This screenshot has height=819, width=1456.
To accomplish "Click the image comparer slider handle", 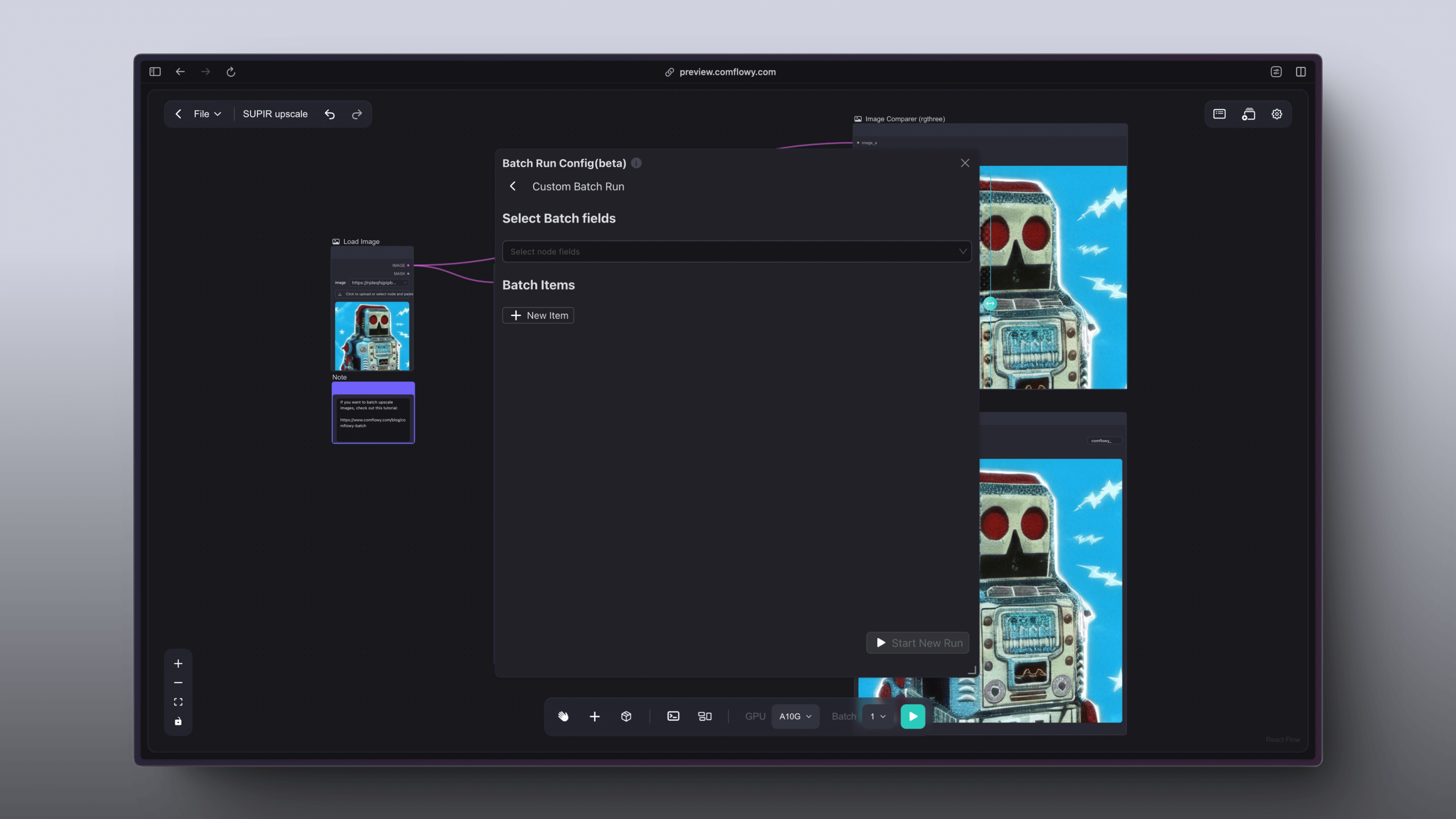I will point(990,303).
